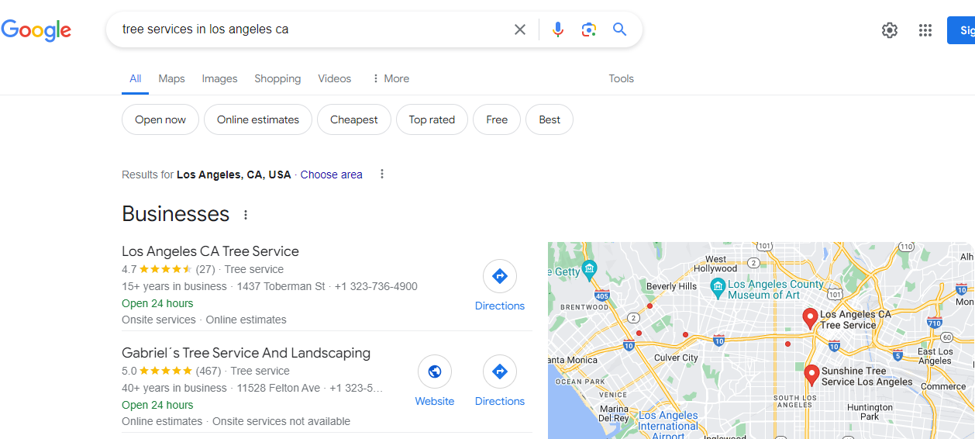Open Google Lens image search icon

click(589, 29)
